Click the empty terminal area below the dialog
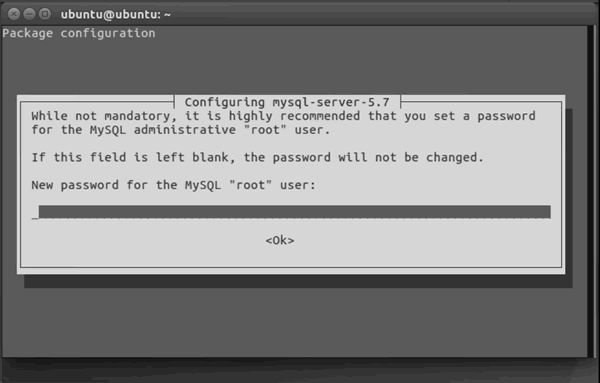The height and width of the screenshot is (383, 600). point(295,323)
